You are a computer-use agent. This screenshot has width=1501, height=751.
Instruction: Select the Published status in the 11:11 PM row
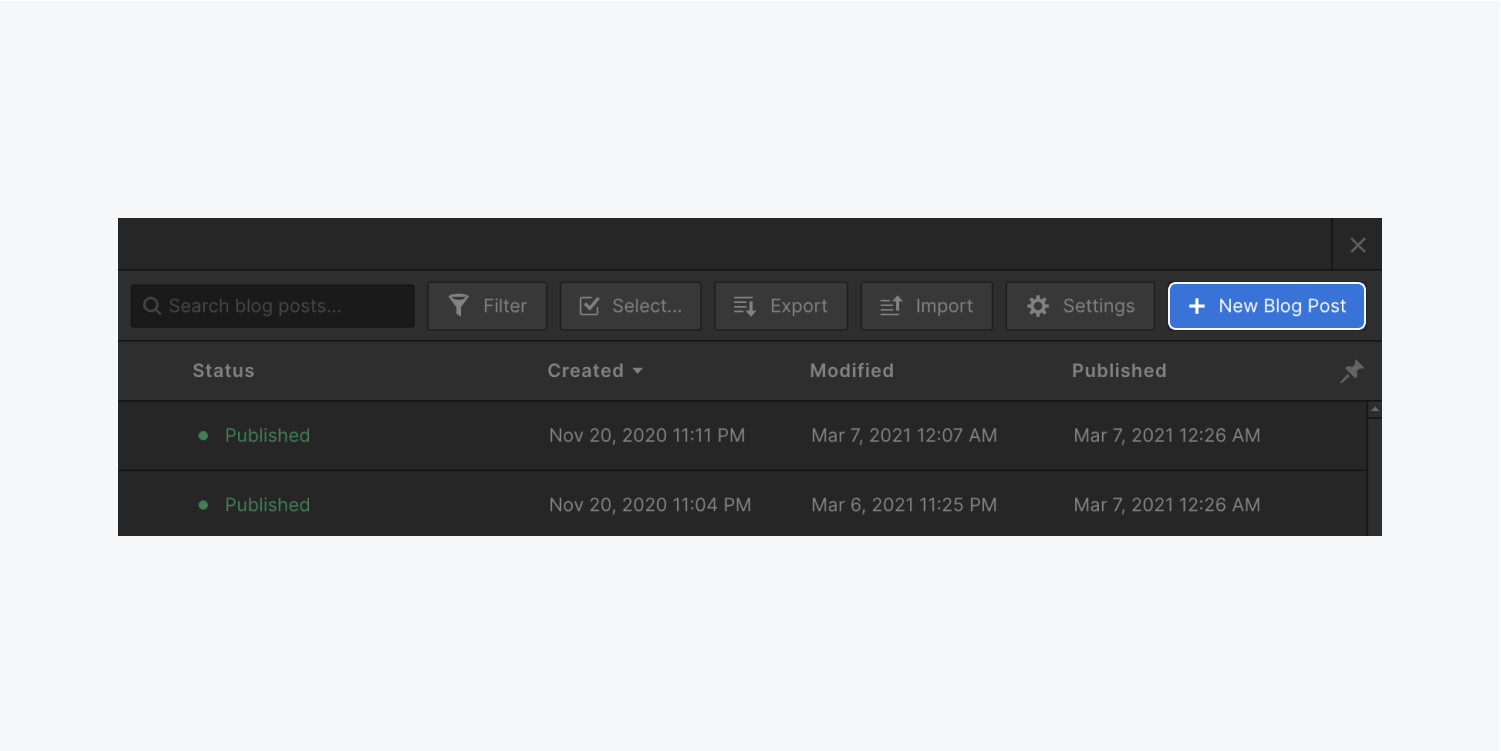pyautogui.click(x=267, y=435)
